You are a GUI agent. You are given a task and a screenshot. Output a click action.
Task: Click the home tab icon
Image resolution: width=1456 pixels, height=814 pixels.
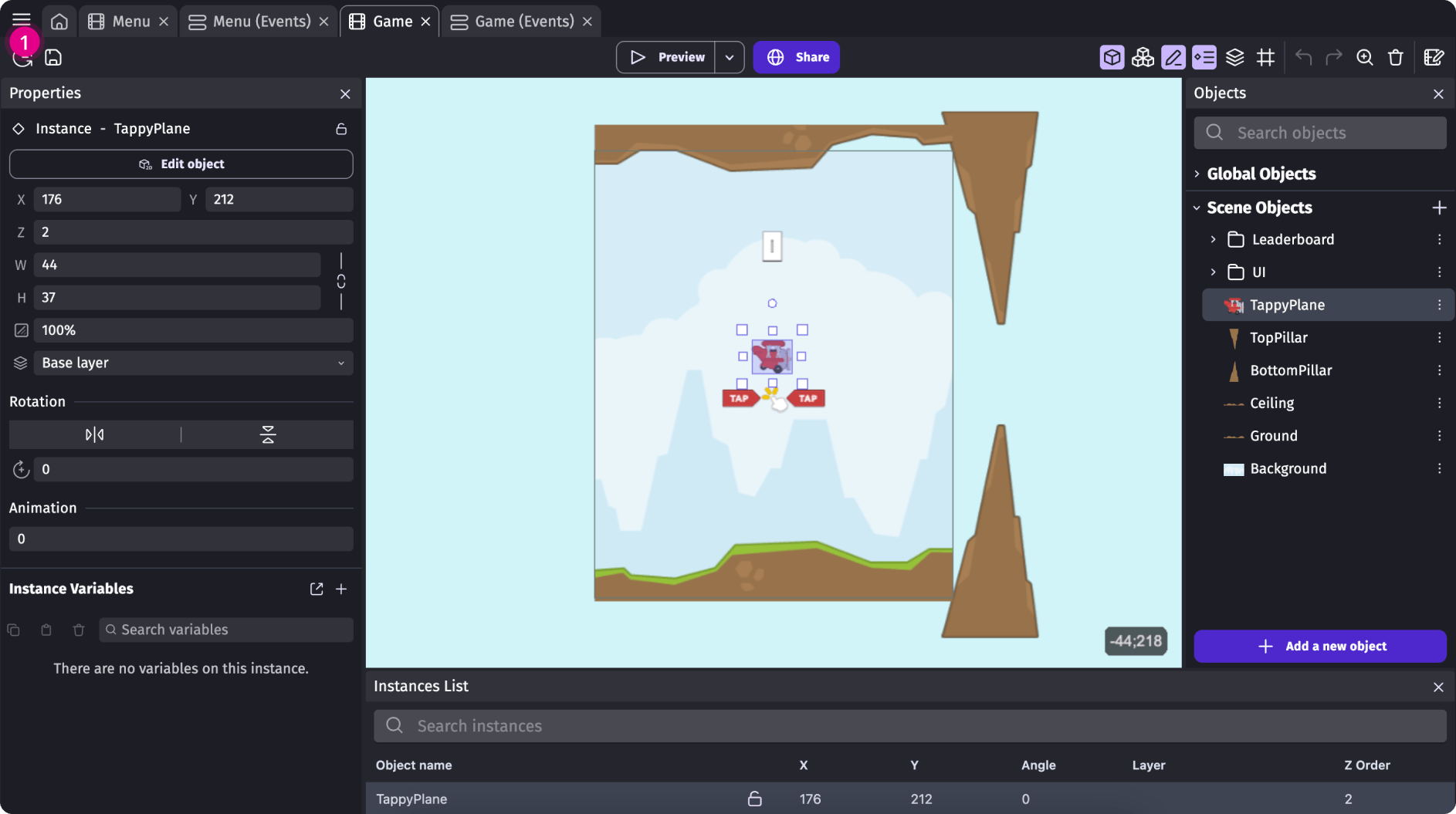click(59, 22)
